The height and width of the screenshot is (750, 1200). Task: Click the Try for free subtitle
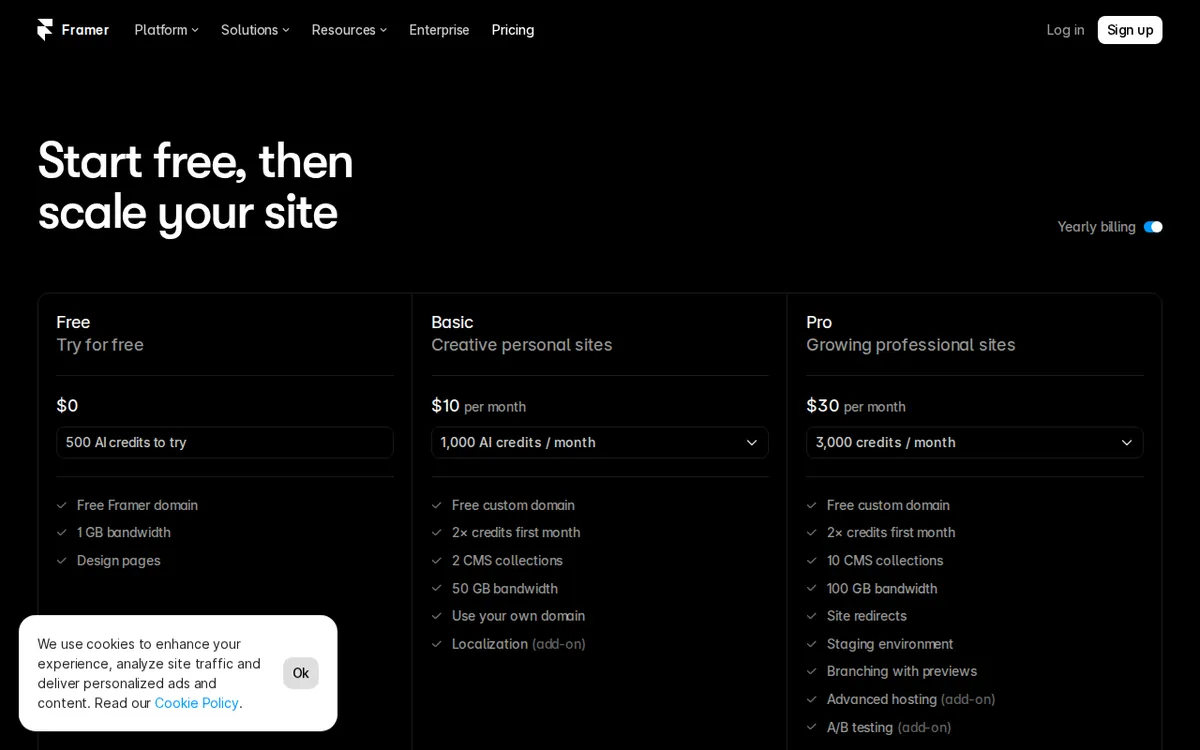click(100, 345)
